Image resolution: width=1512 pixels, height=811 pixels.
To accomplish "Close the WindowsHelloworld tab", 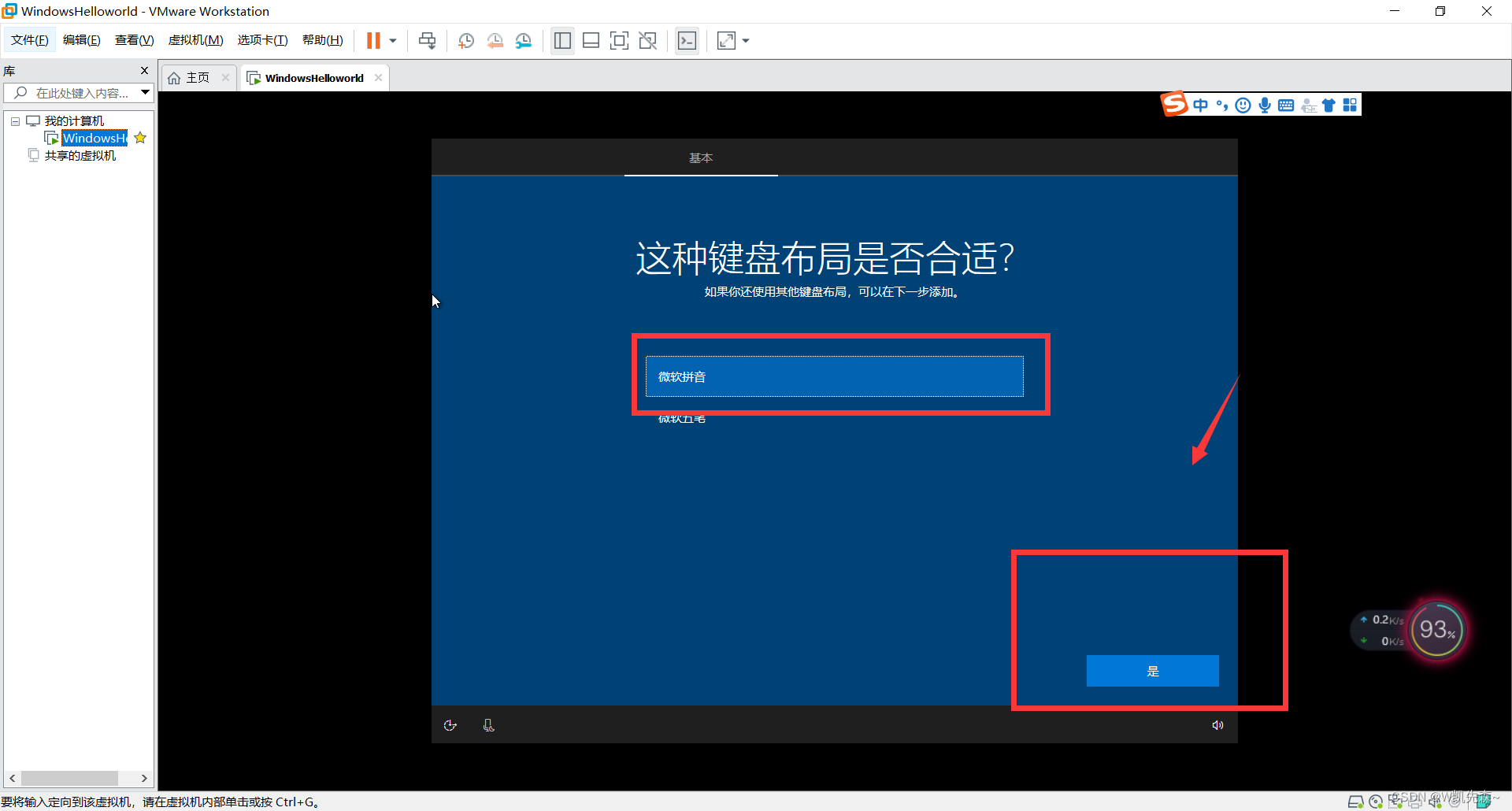I will pos(378,77).
